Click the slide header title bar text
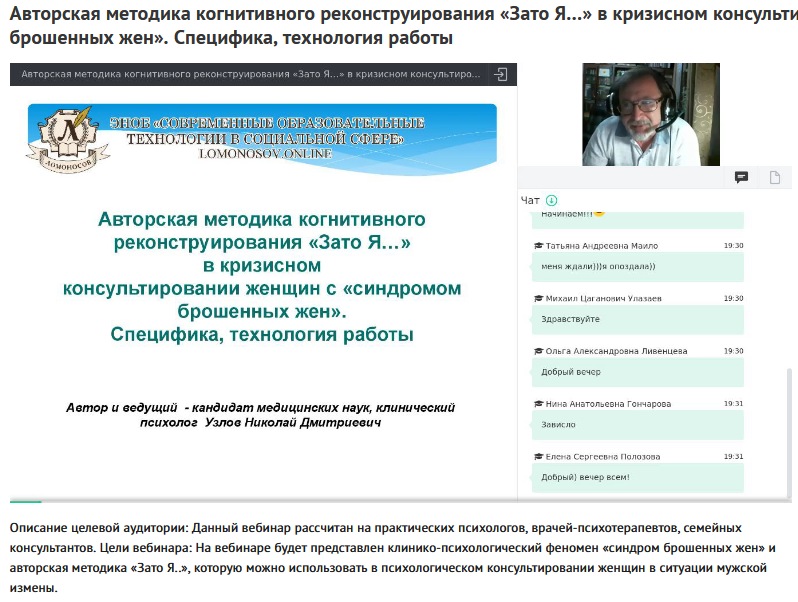This screenshot has width=798, height=602. point(250,74)
